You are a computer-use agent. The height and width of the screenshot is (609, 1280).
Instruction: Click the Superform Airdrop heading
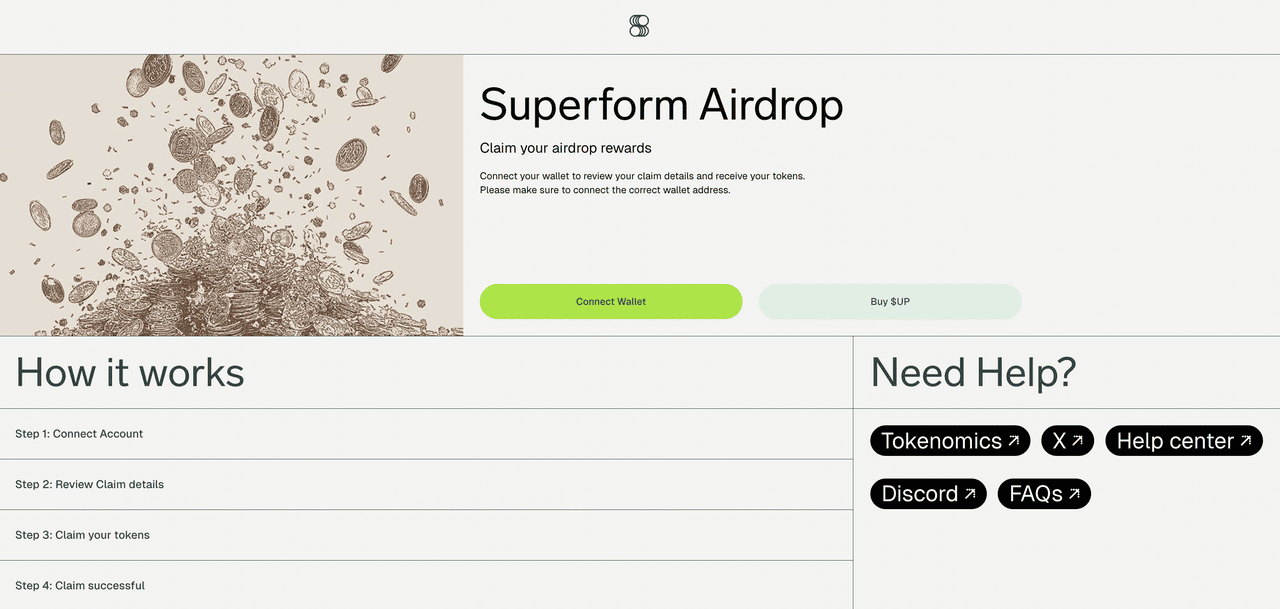(x=661, y=105)
